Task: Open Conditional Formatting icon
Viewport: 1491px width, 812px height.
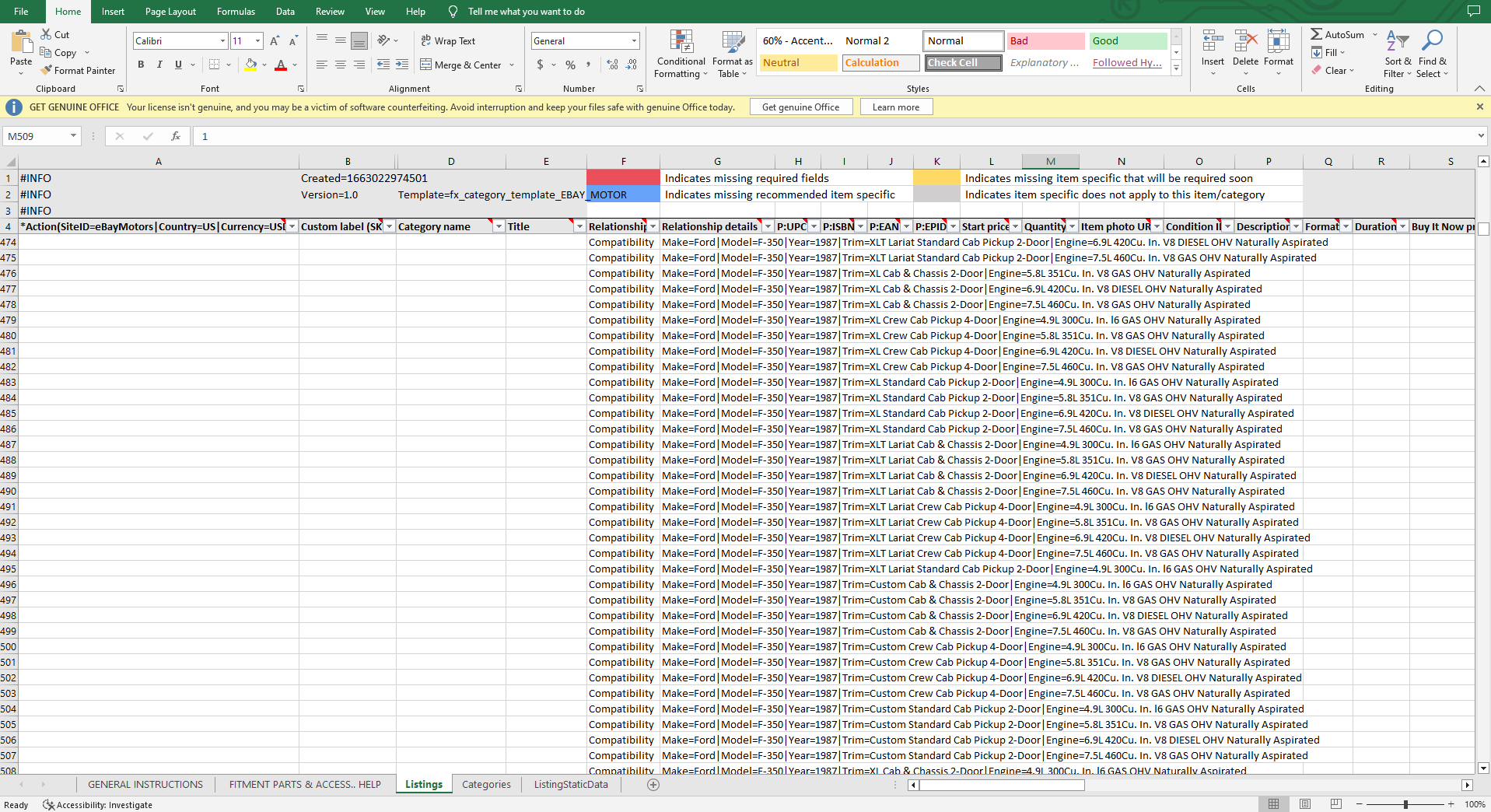Action: click(x=681, y=42)
